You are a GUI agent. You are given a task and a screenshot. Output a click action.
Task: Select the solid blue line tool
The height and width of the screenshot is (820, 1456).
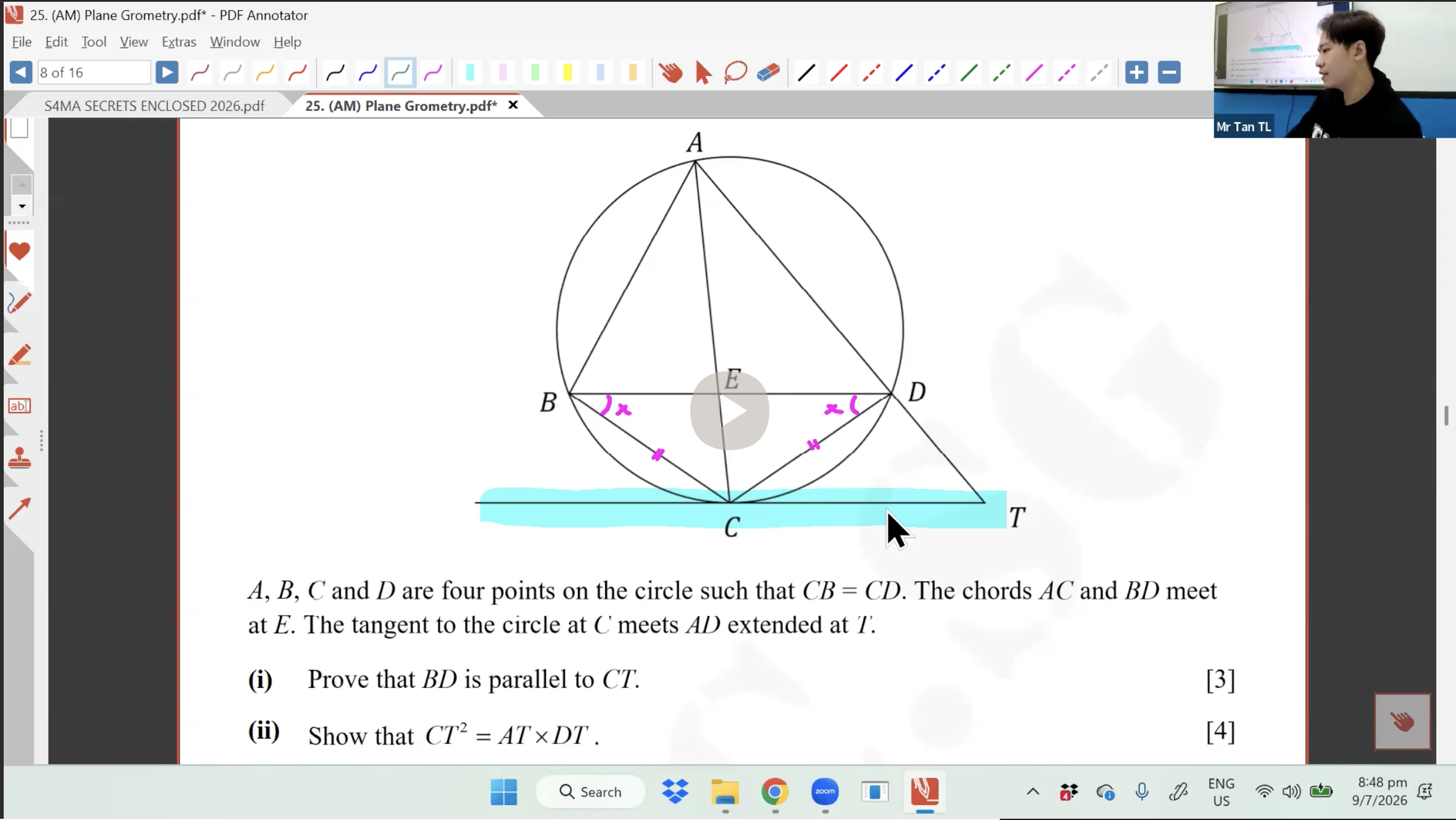(904, 73)
